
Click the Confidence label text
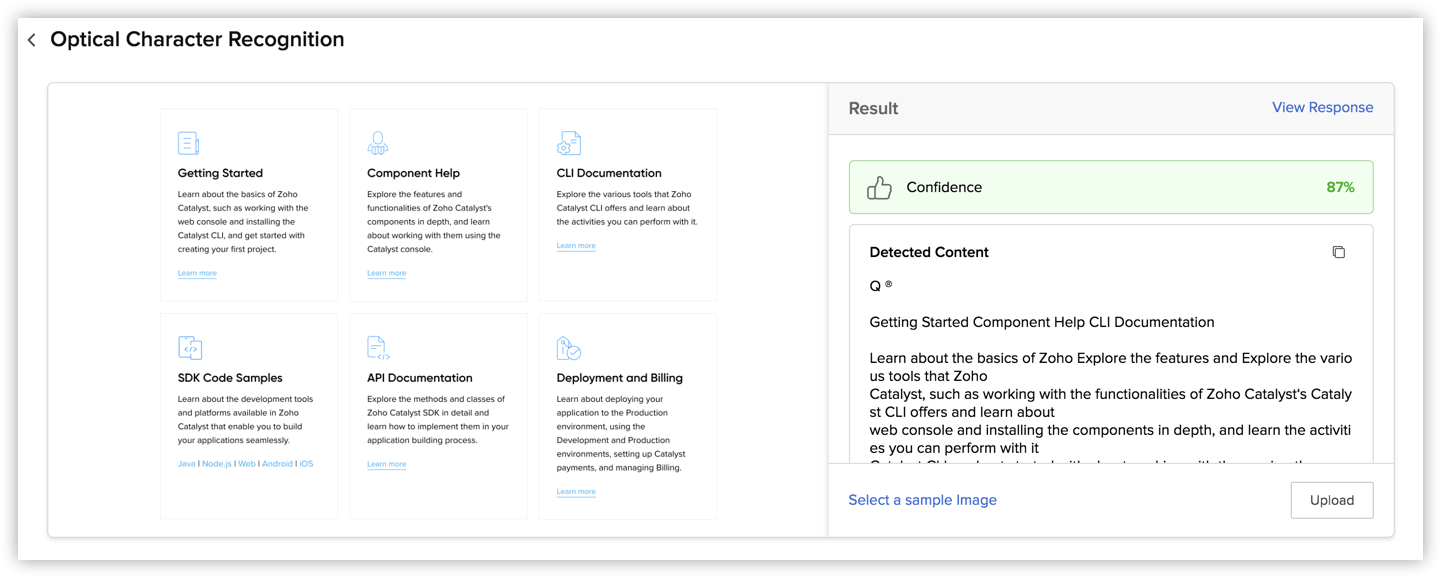[x=944, y=187]
